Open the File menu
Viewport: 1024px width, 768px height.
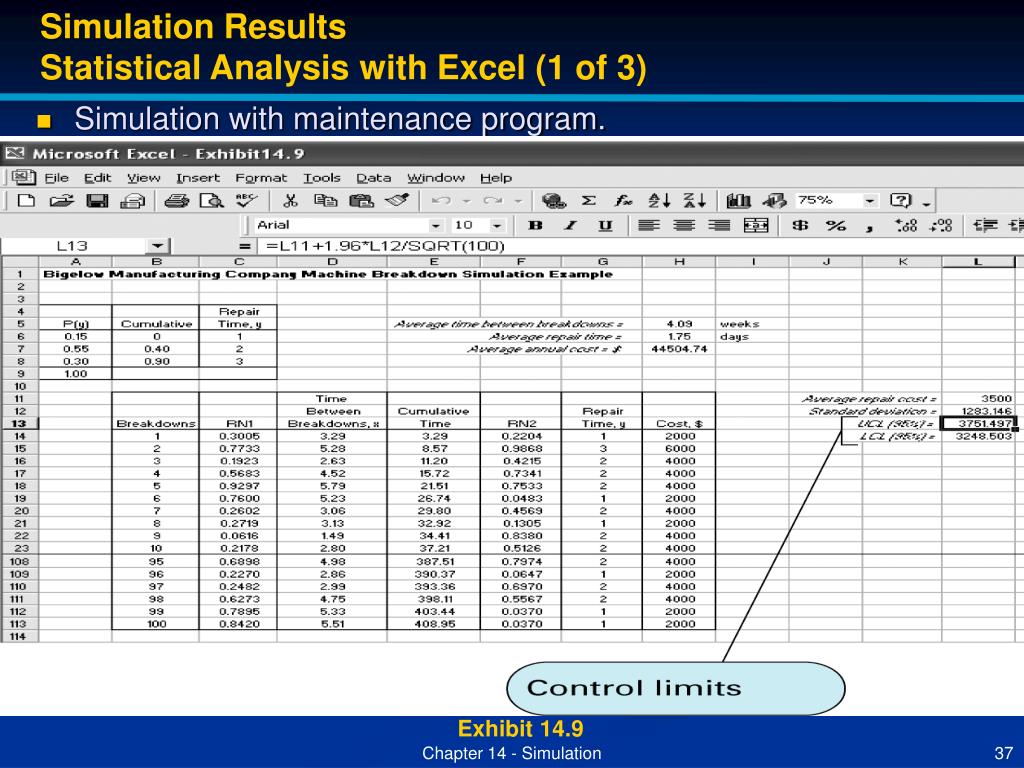tap(56, 178)
